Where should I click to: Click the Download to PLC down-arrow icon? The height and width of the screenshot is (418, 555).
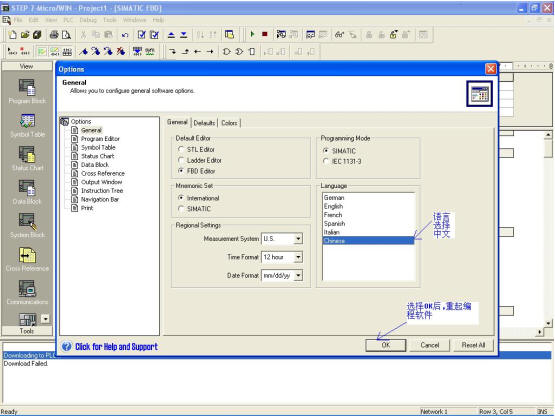coord(183,35)
